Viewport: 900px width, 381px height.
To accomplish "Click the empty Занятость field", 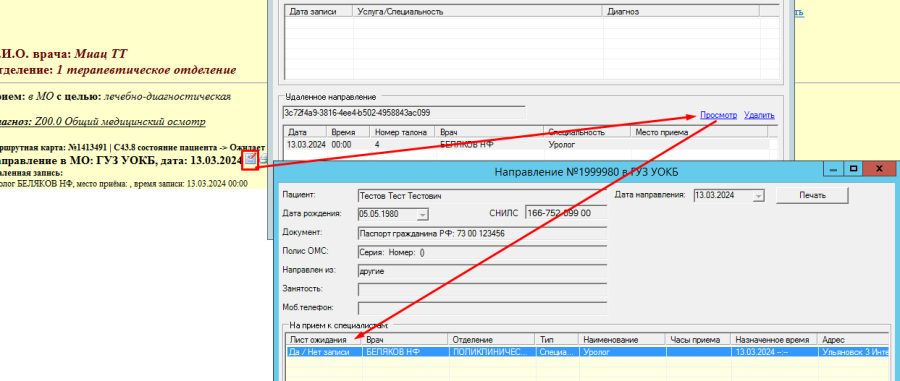I will 482,289.
